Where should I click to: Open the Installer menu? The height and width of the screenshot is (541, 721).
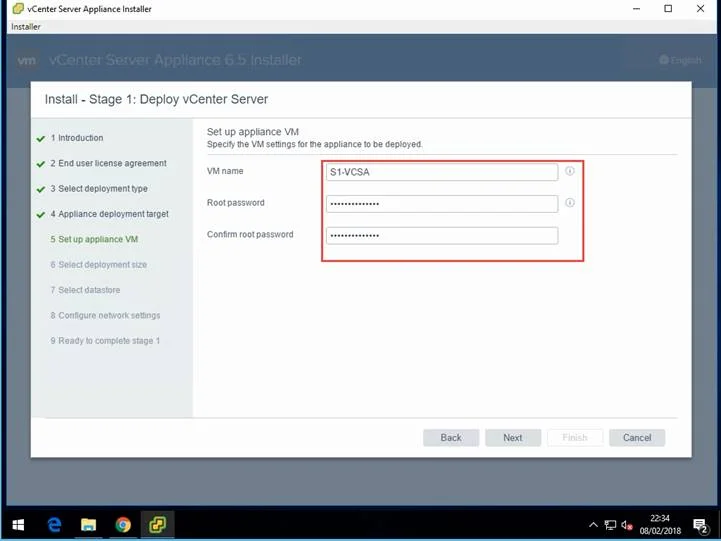click(x=26, y=27)
